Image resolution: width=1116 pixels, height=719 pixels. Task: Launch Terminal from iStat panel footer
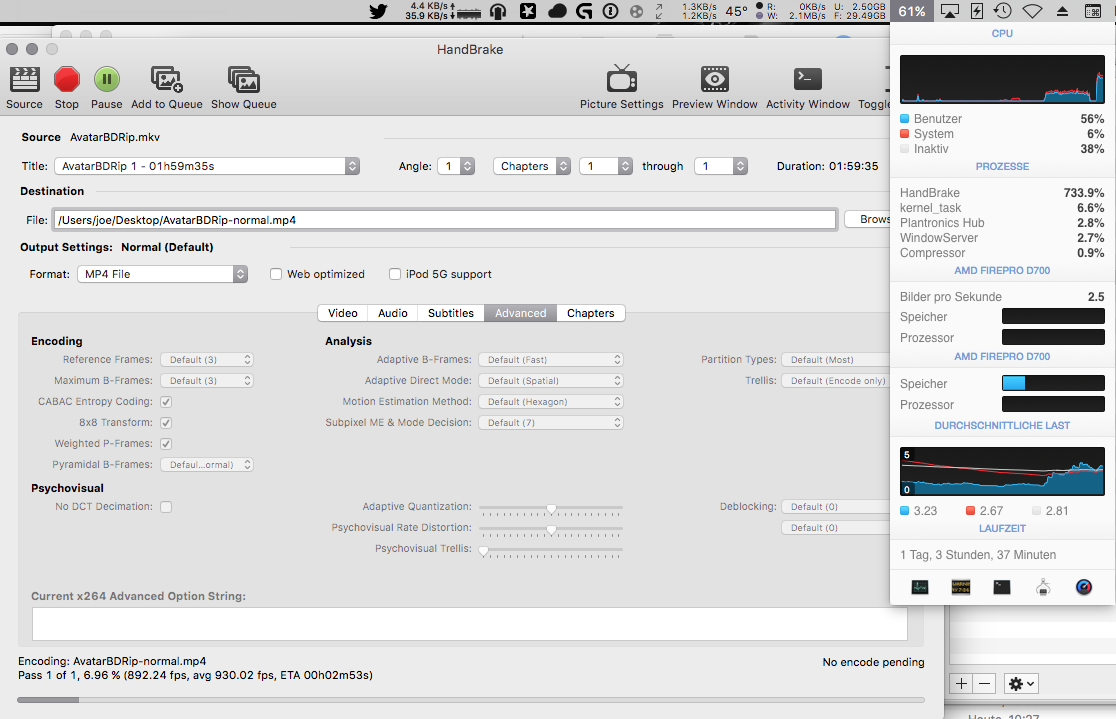point(1002,587)
